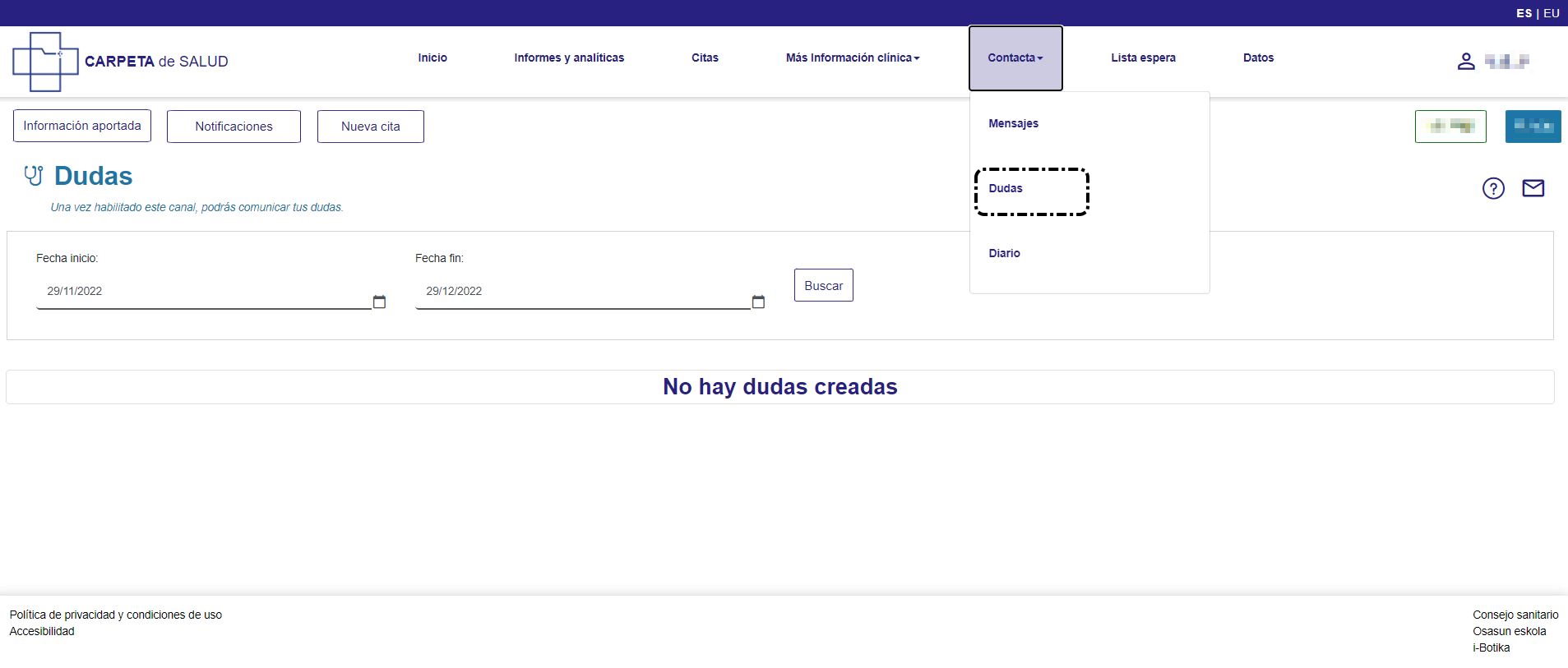Open calendar picker for Fecha fin

tap(758, 302)
